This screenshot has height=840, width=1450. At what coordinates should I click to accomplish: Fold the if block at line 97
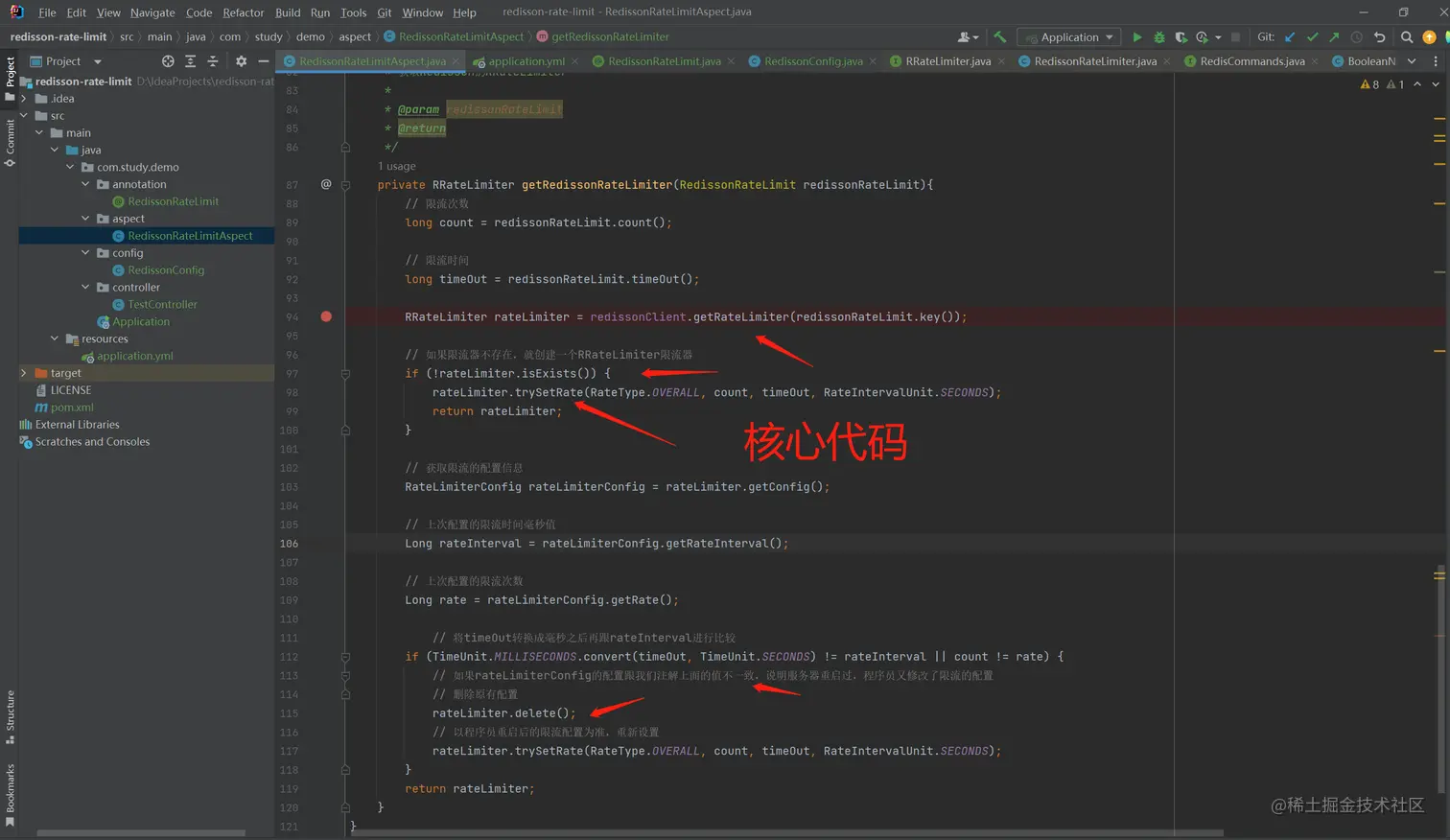point(345,374)
